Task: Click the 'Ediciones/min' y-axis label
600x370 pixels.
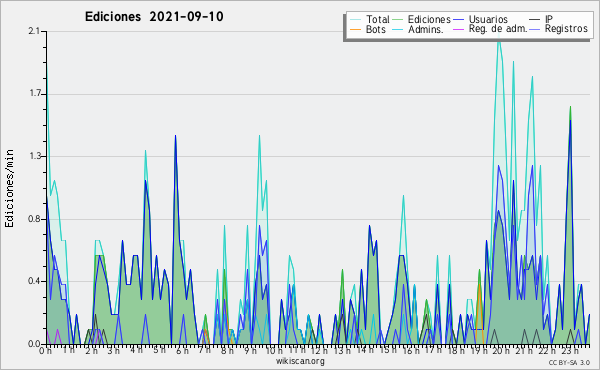Action: [x=9, y=188]
